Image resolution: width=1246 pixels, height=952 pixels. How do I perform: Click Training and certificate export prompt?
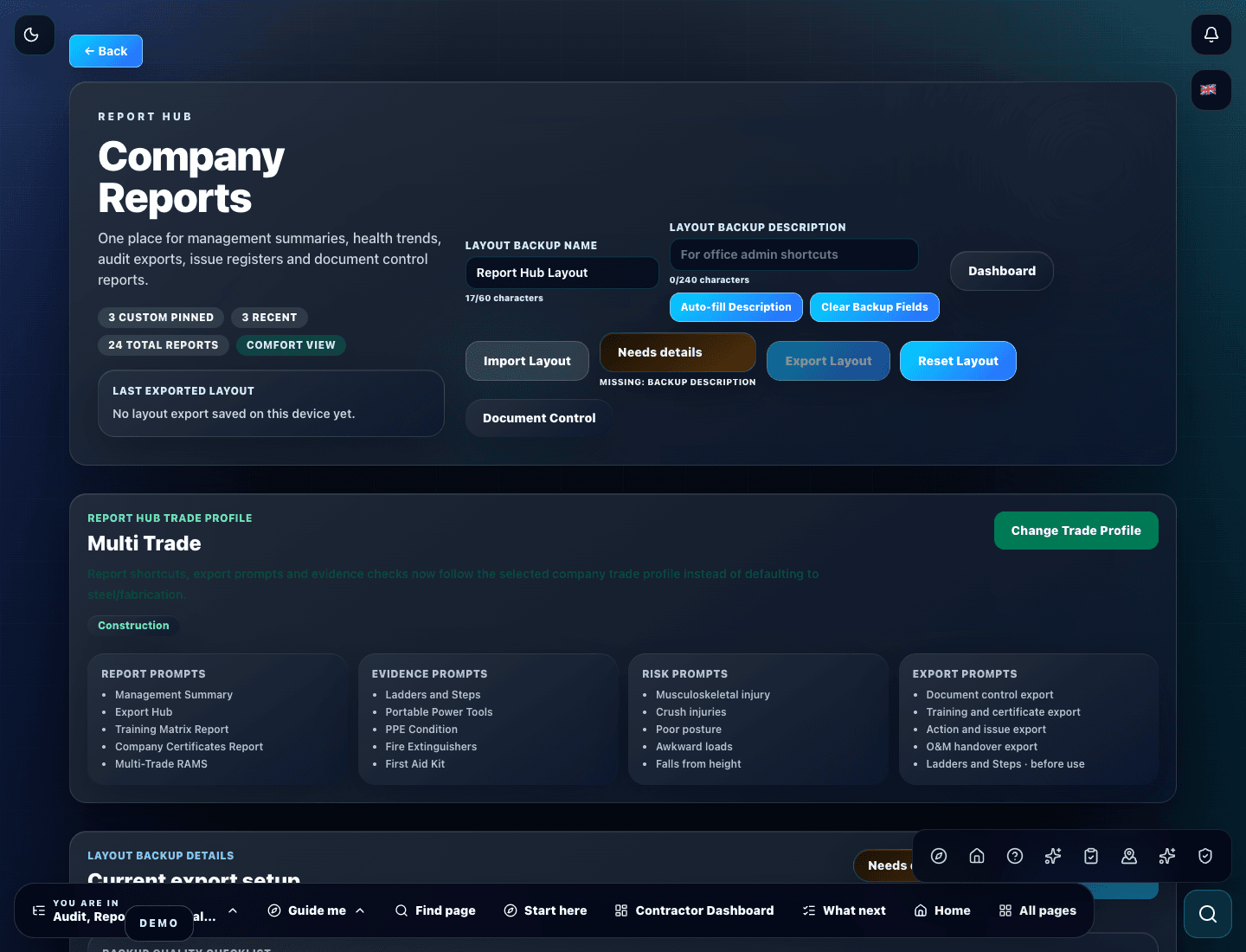[x=1004, y=712]
